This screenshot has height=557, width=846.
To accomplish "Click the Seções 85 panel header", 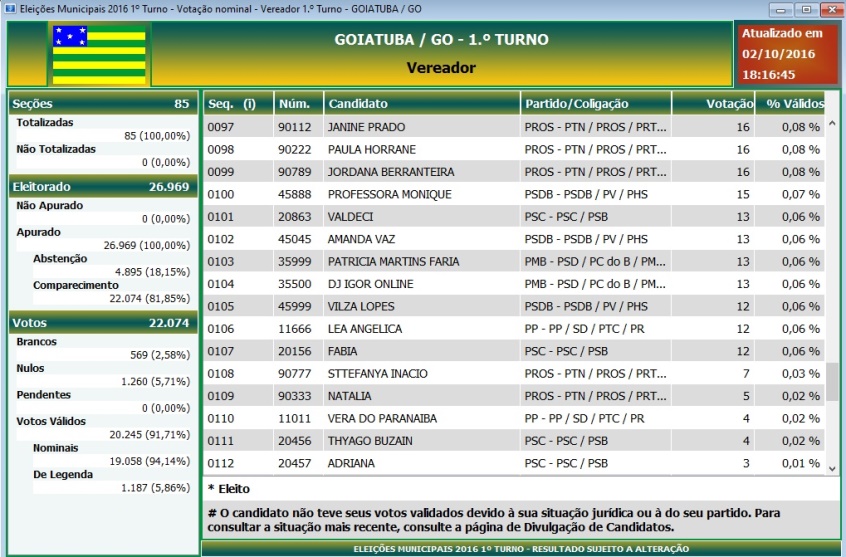I will (103, 104).
